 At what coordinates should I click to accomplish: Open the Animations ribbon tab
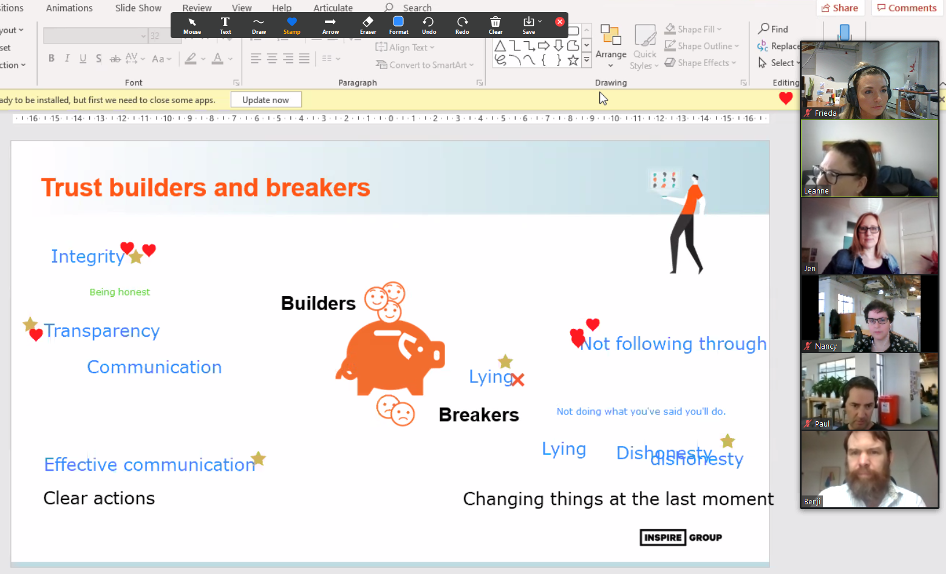pos(69,8)
